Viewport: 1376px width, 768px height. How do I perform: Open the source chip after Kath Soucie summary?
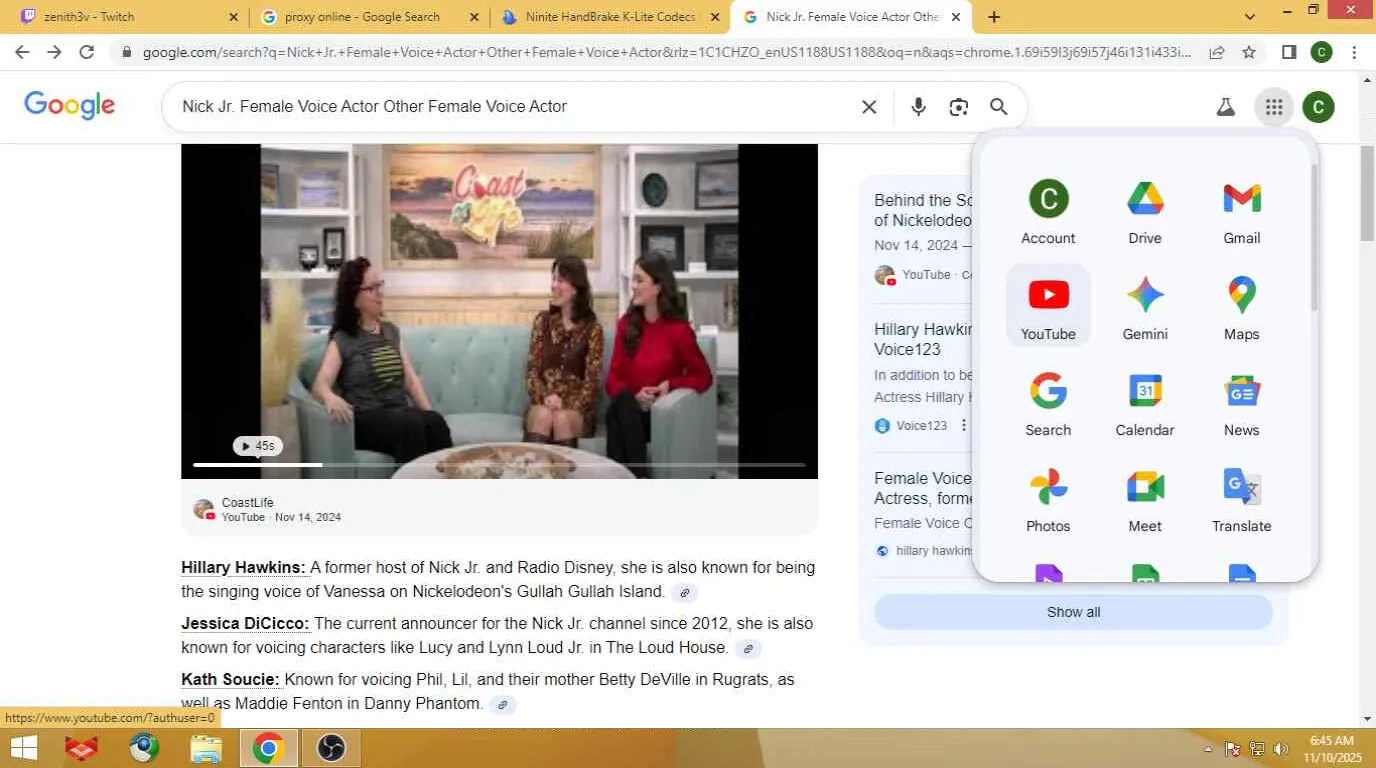[x=503, y=704]
